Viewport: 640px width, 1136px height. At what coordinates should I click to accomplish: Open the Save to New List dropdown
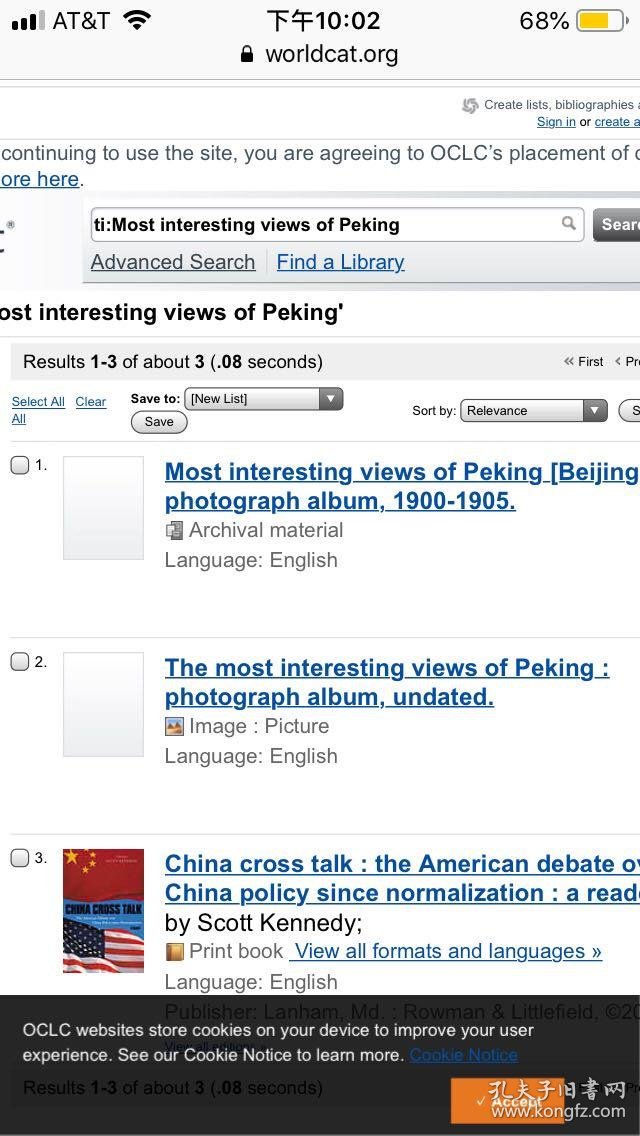(264, 399)
